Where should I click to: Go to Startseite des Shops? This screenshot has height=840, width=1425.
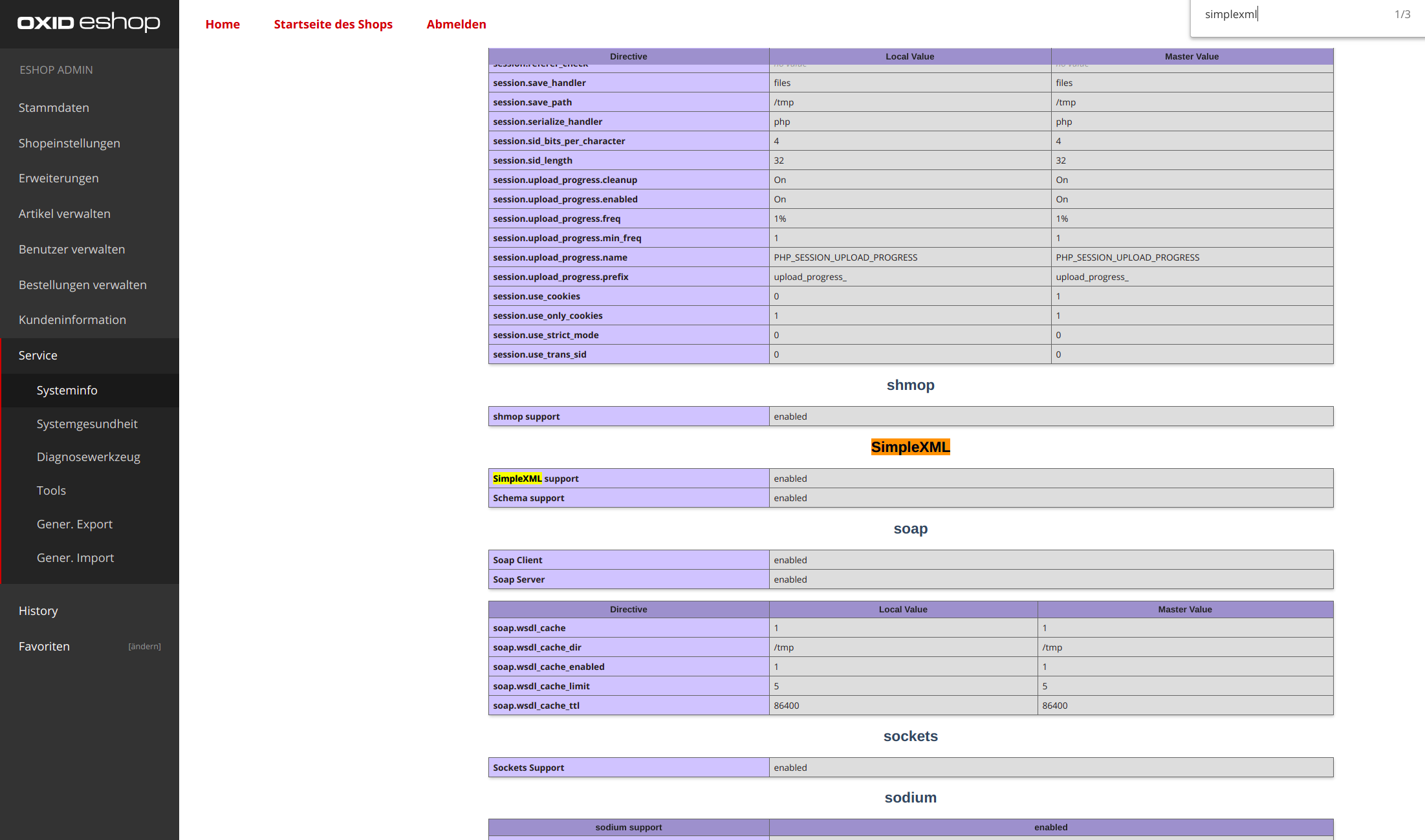click(333, 24)
